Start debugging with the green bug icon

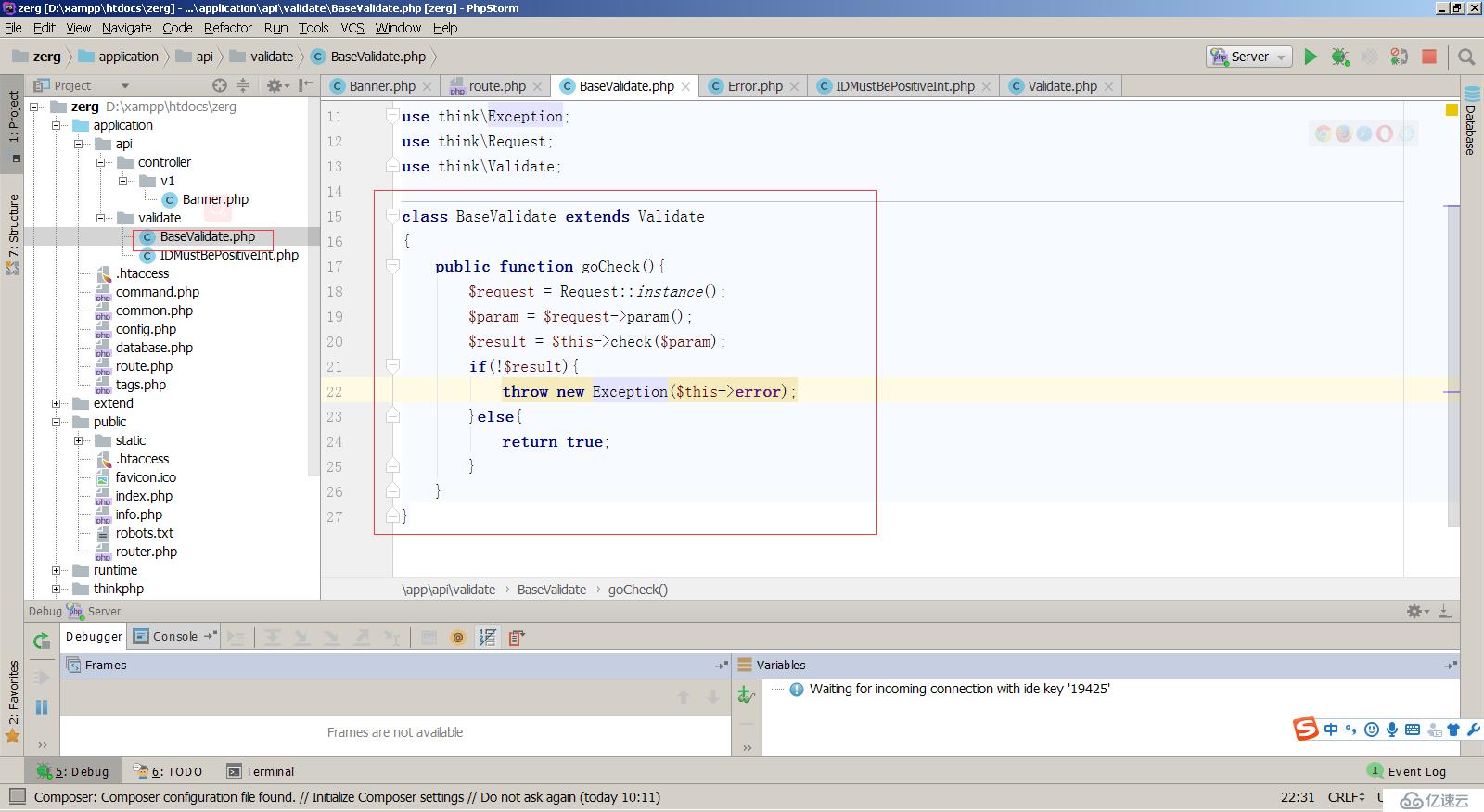pyautogui.click(x=1339, y=57)
